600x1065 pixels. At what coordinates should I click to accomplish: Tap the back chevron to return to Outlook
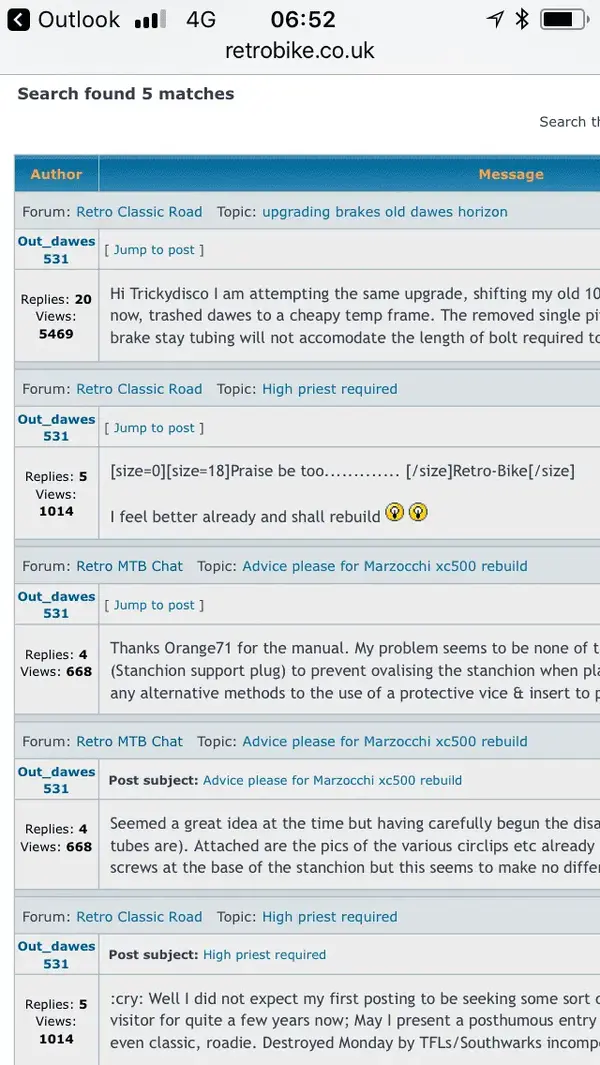click(x=18, y=20)
